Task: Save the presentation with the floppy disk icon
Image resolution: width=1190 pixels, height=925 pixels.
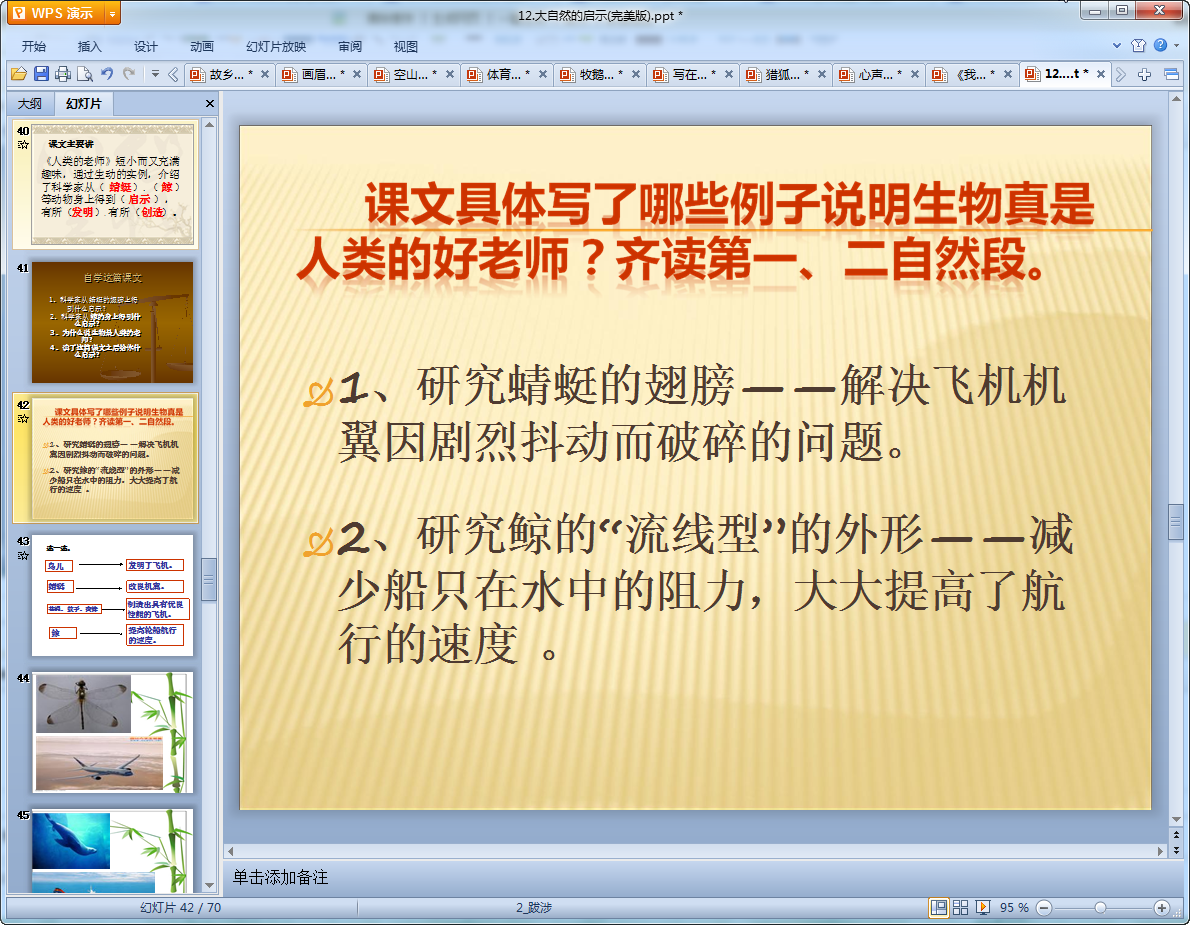Action: 41,74
